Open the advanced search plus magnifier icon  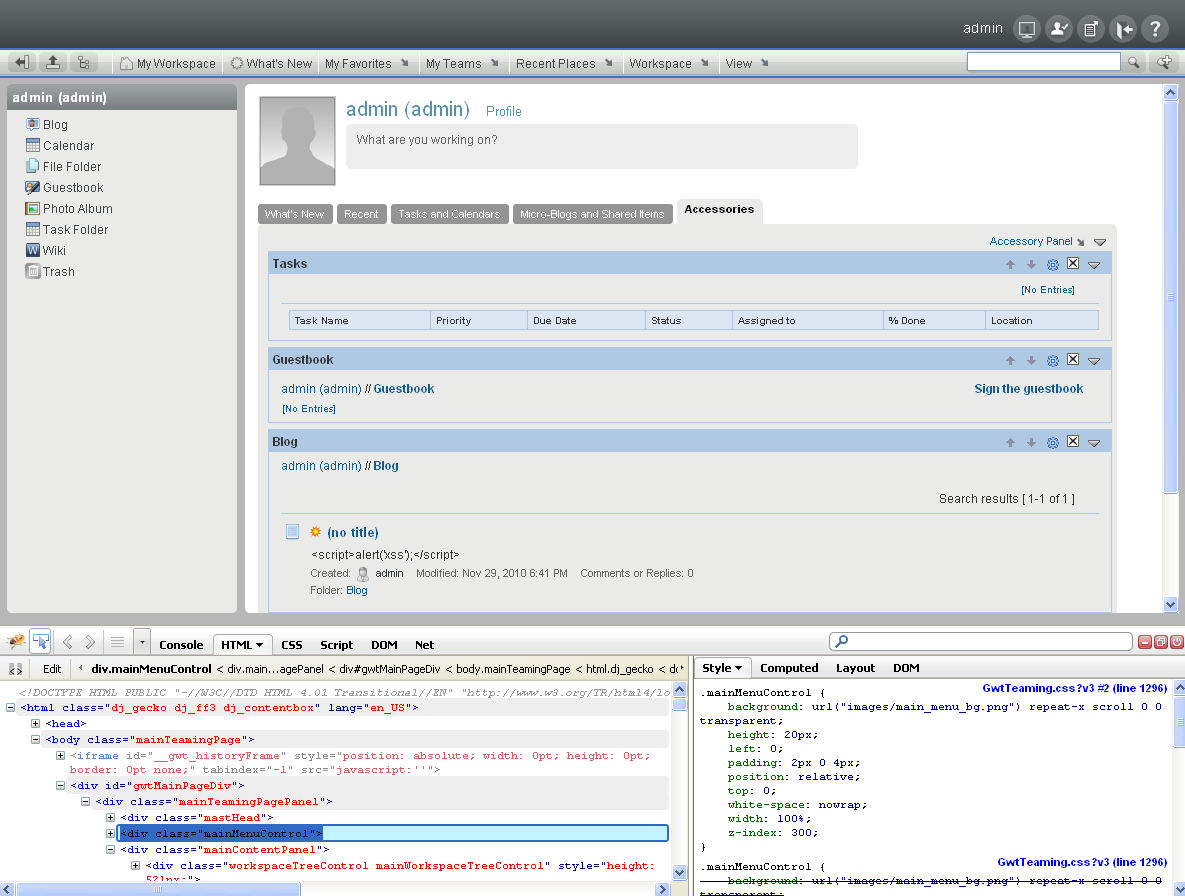[1164, 62]
